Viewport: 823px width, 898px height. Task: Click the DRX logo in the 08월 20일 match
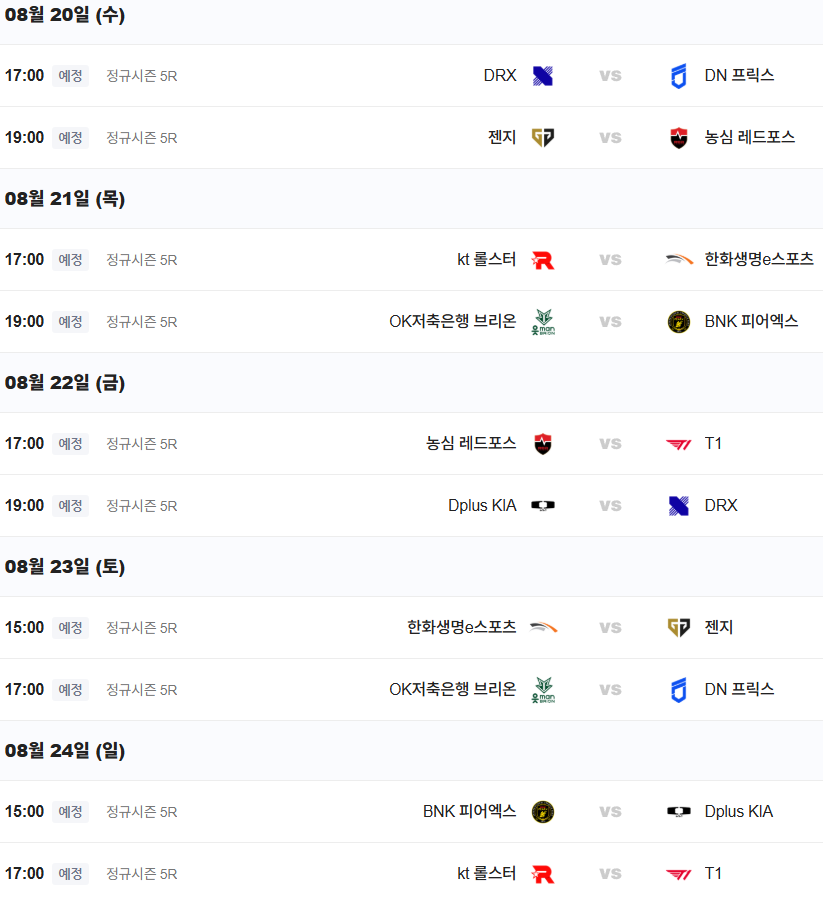pos(542,76)
